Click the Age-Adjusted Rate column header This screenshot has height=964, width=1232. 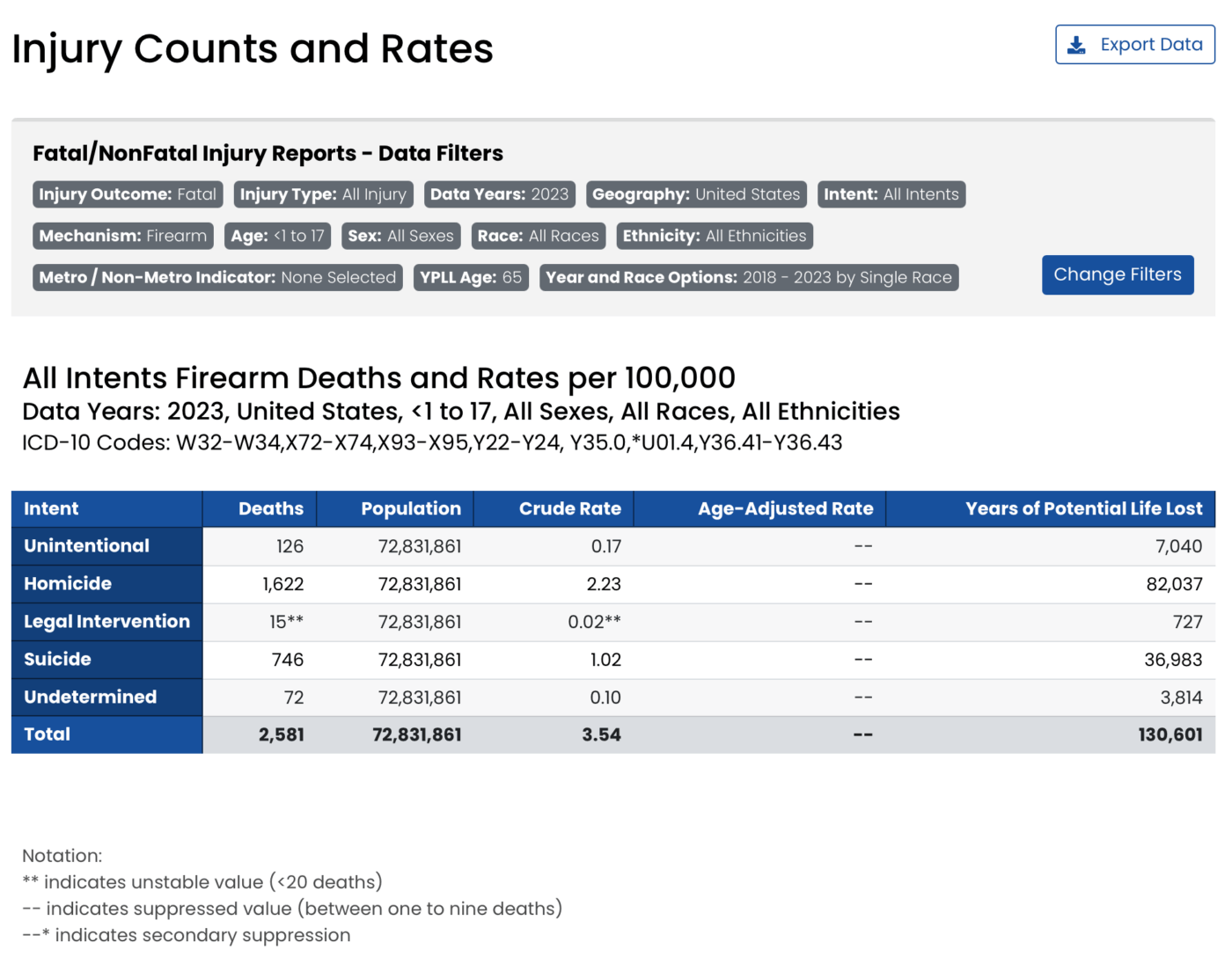[785, 508]
